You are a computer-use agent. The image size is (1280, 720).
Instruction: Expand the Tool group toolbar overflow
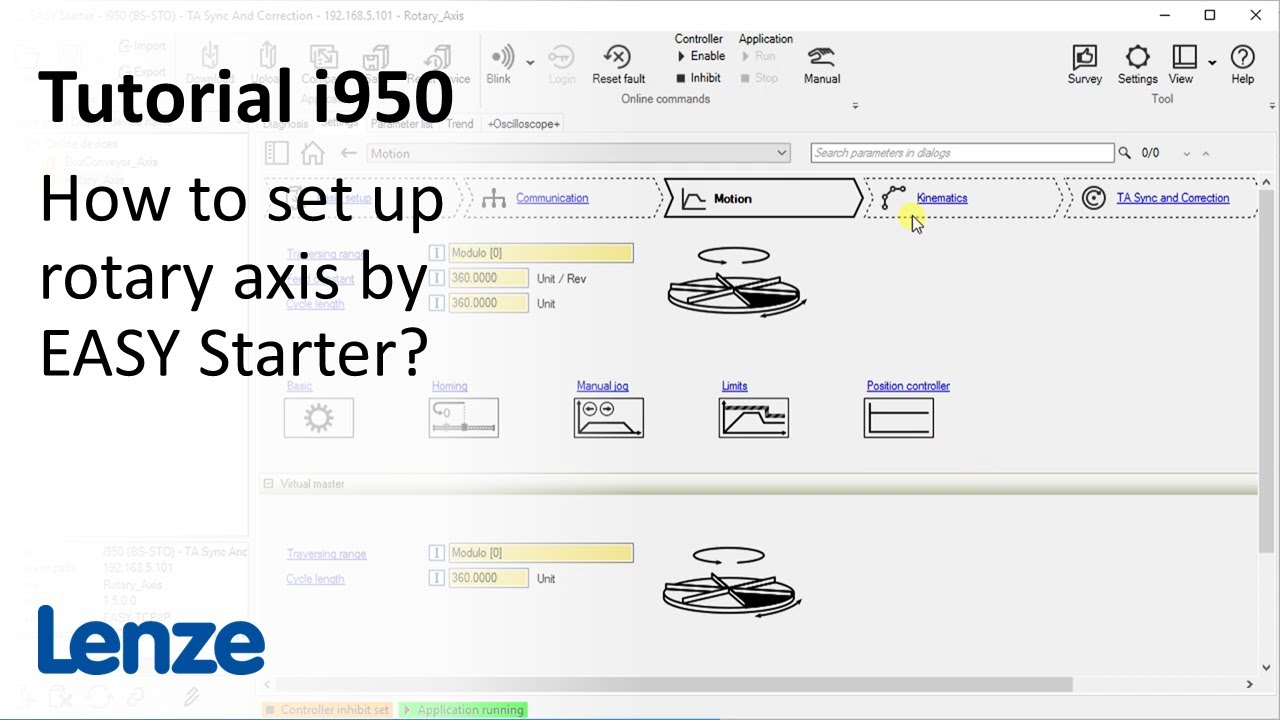[x=1272, y=105]
